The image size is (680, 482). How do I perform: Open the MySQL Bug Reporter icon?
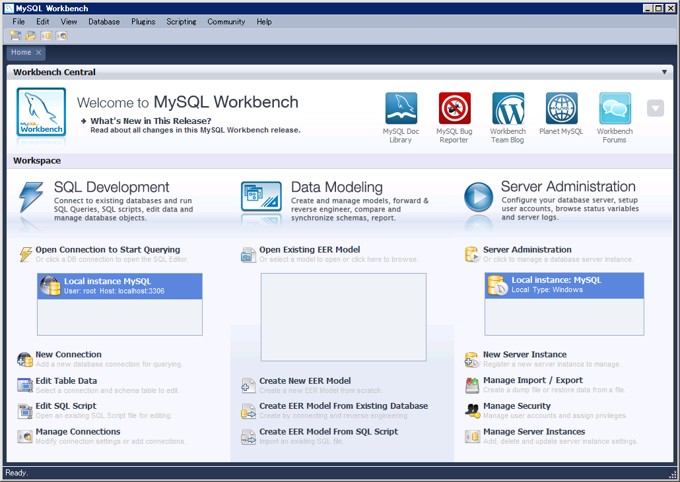click(454, 108)
